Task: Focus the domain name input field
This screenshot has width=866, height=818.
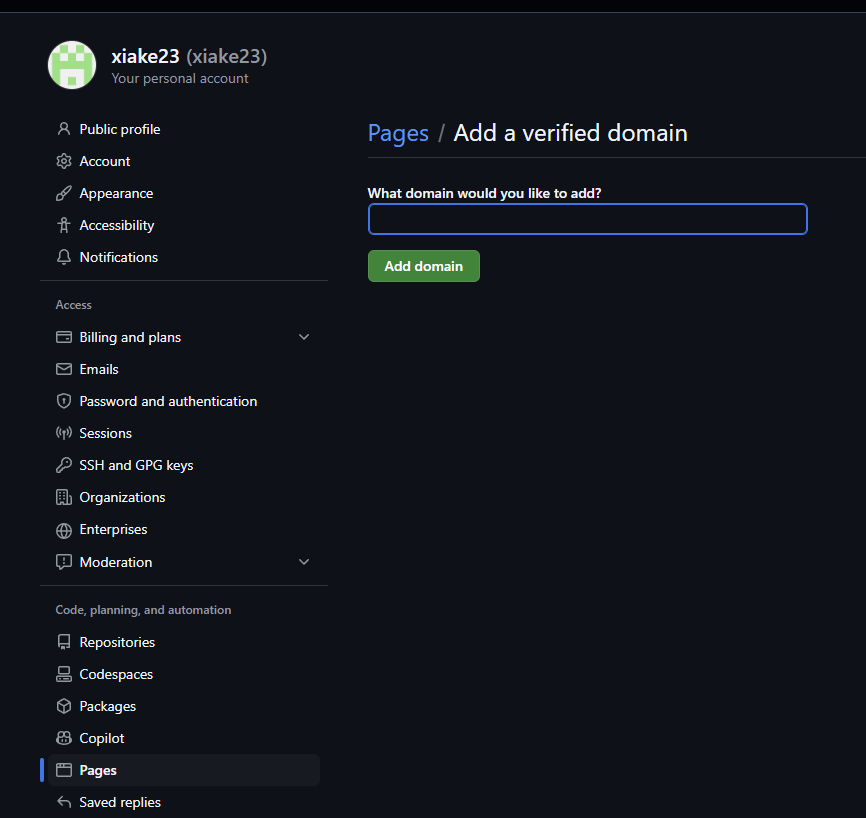Action: coord(588,219)
